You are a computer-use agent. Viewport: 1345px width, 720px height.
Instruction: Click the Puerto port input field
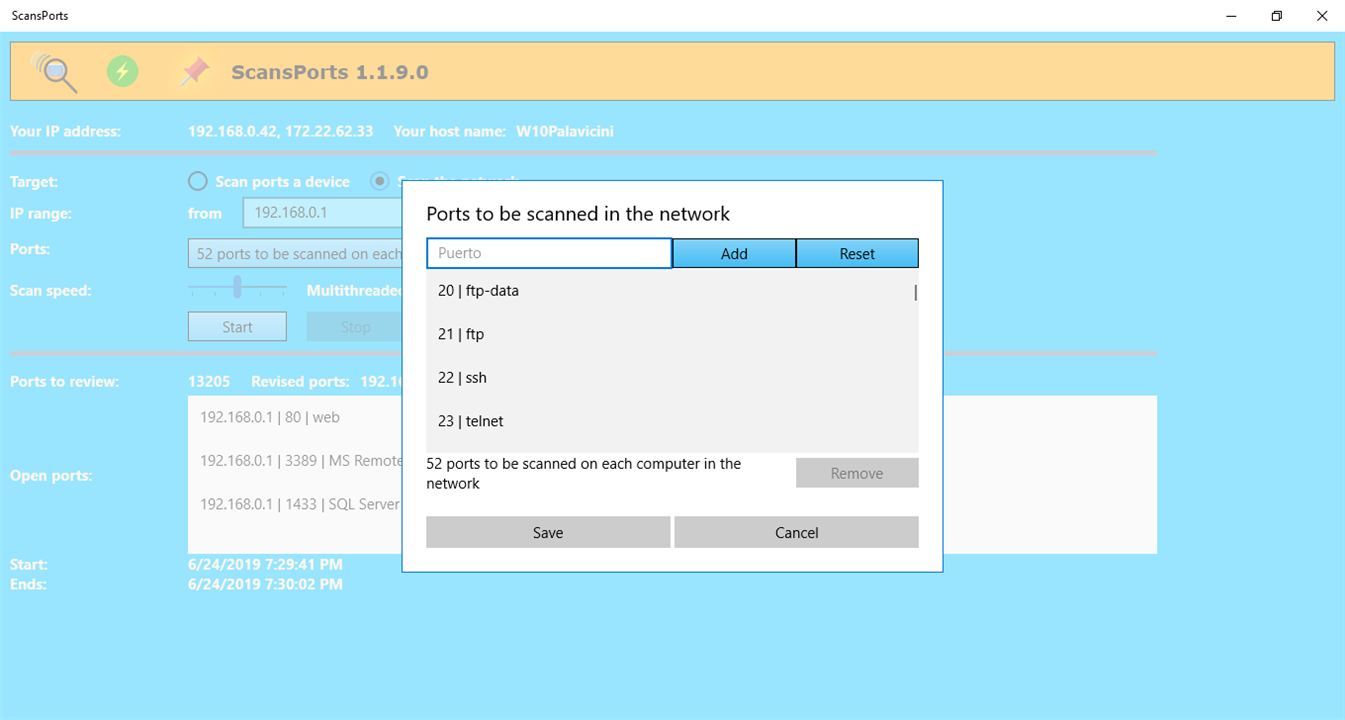549,253
